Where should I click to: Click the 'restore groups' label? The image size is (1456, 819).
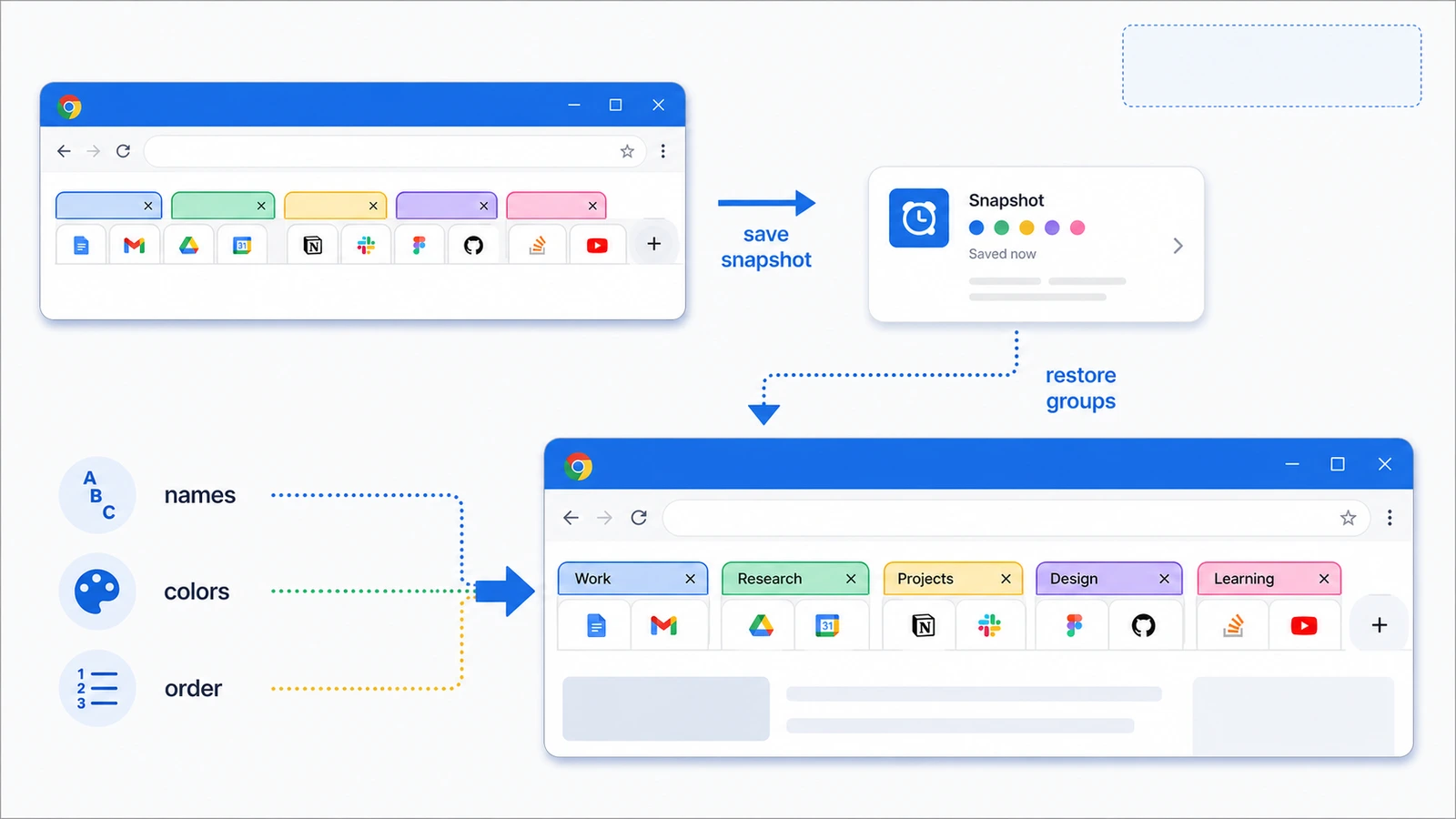click(1080, 389)
